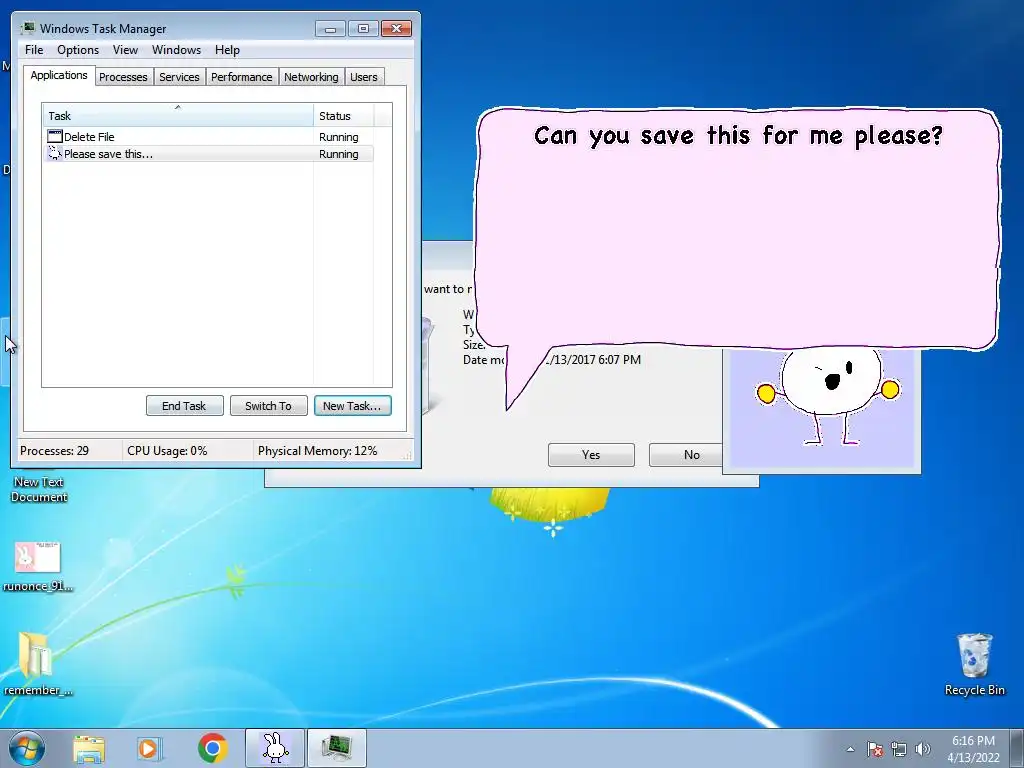Switch to the Services tab

click(x=180, y=77)
